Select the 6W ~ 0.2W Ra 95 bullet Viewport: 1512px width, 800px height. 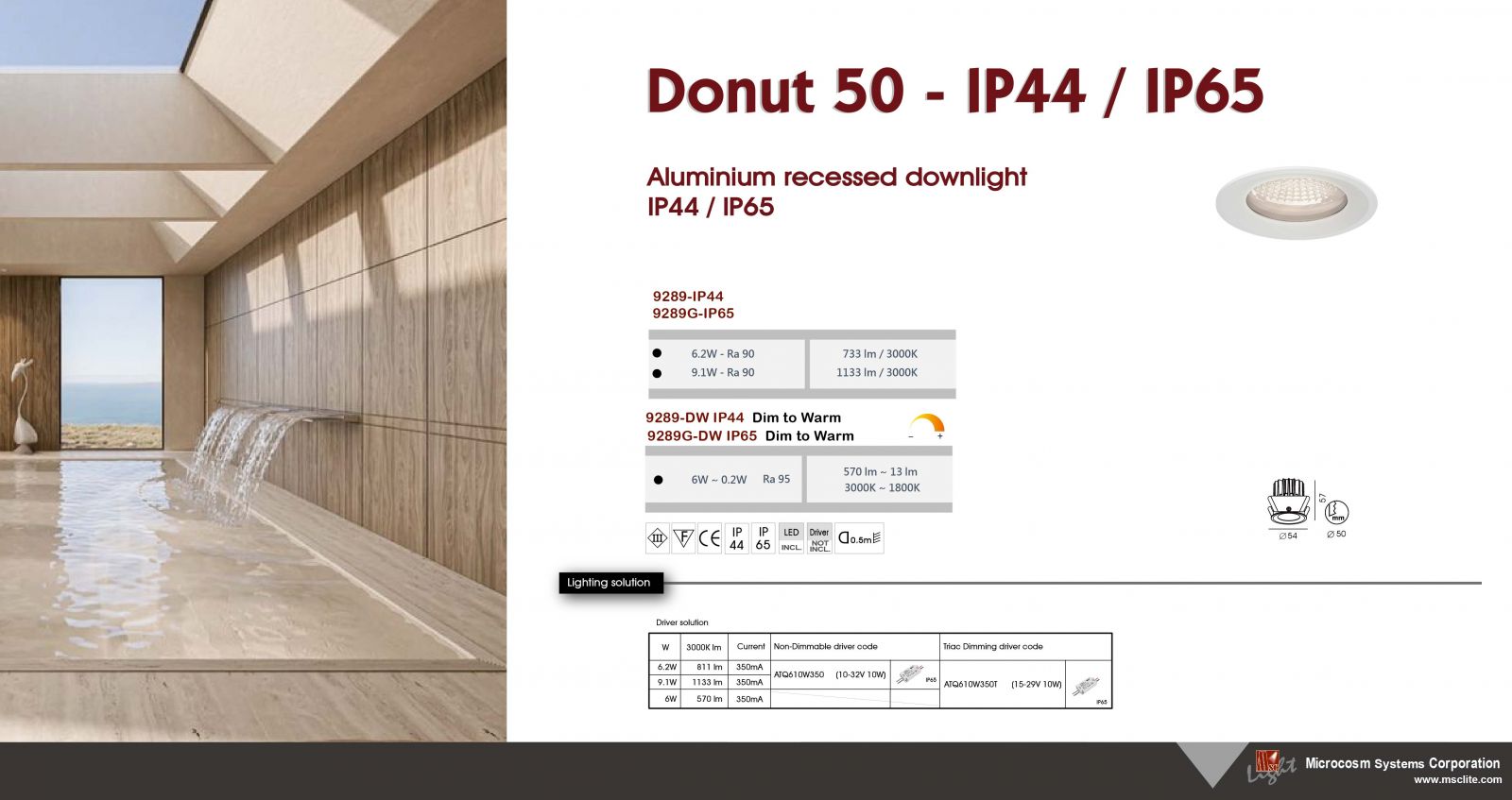click(x=658, y=480)
